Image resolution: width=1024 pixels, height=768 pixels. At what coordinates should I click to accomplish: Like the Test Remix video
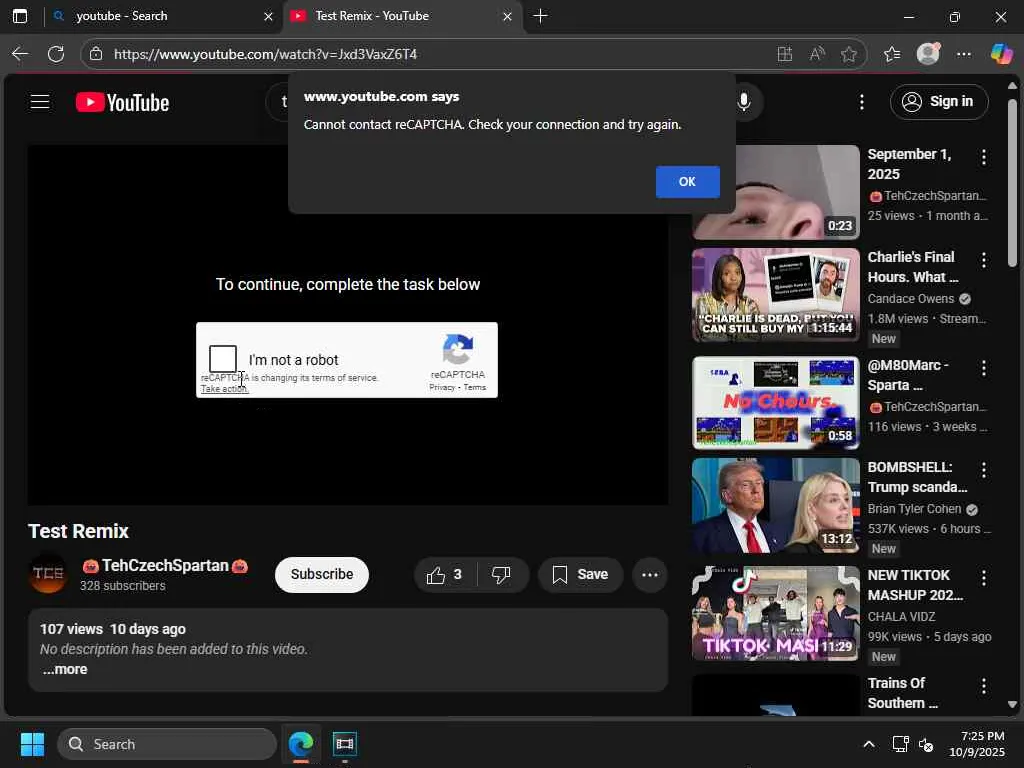(x=445, y=575)
